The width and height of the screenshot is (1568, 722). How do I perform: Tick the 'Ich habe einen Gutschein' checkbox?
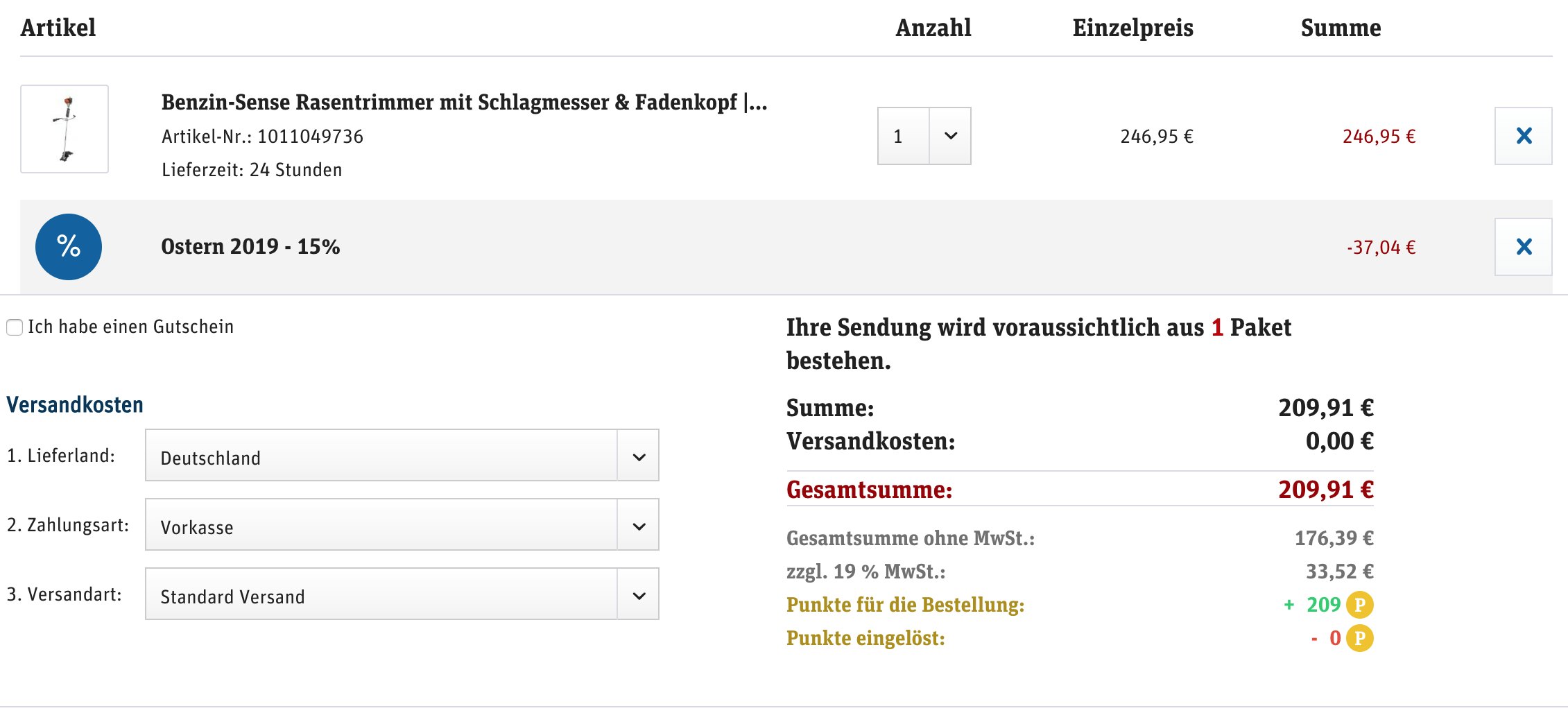[x=15, y=327]
